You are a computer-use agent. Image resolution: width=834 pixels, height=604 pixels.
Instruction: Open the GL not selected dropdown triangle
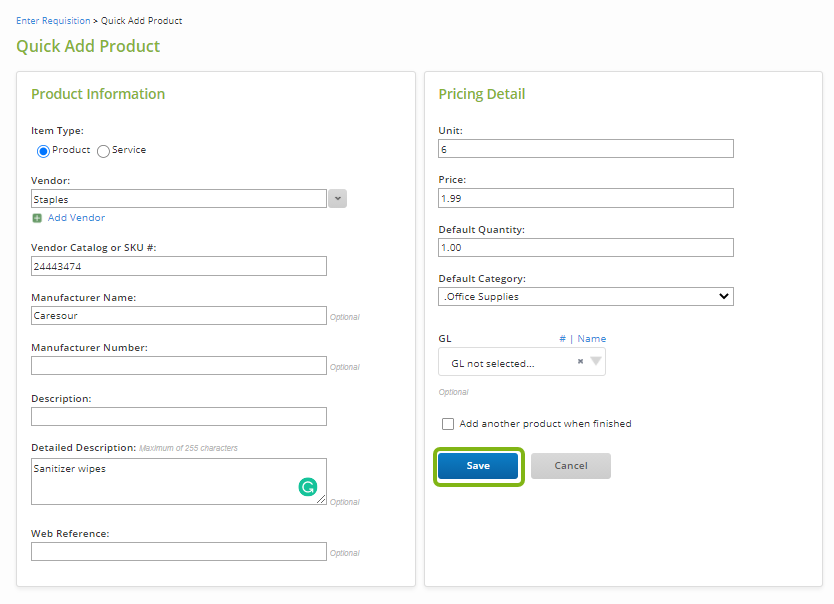pos(596,362)
